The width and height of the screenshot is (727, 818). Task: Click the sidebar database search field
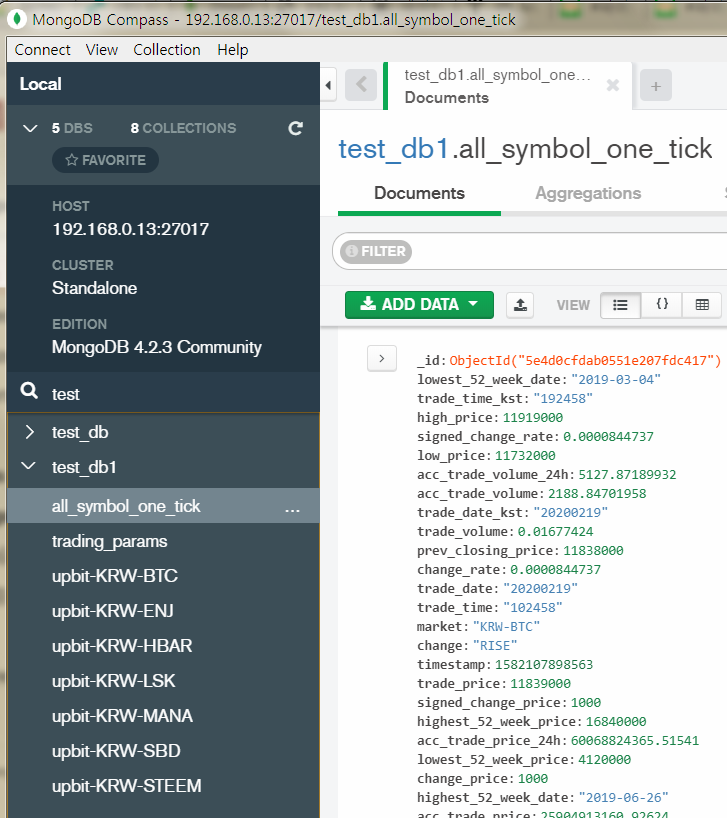click(x=183, y=394)
